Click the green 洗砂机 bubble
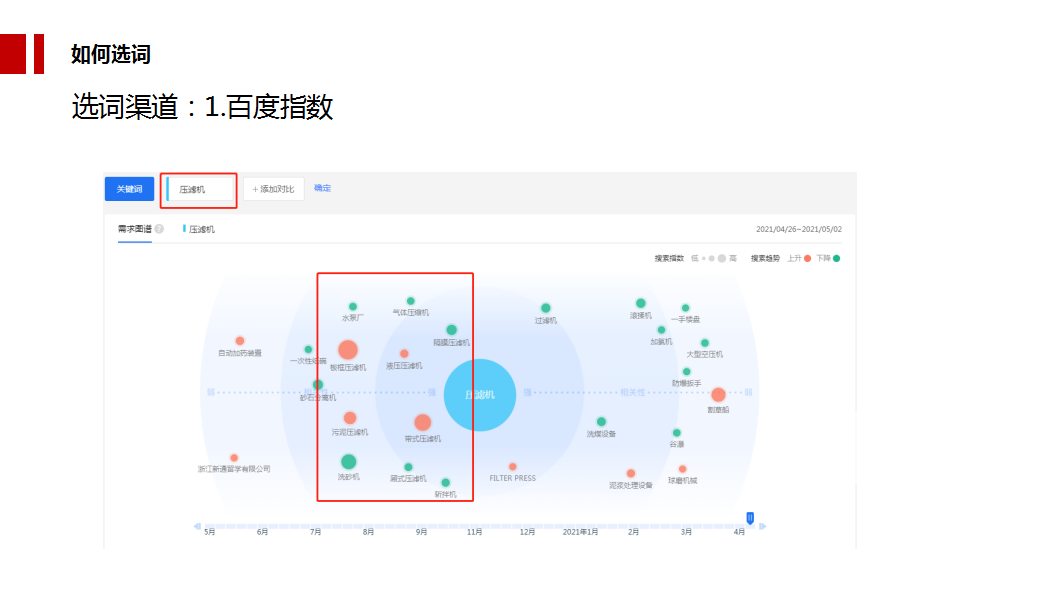 point(348,462)
